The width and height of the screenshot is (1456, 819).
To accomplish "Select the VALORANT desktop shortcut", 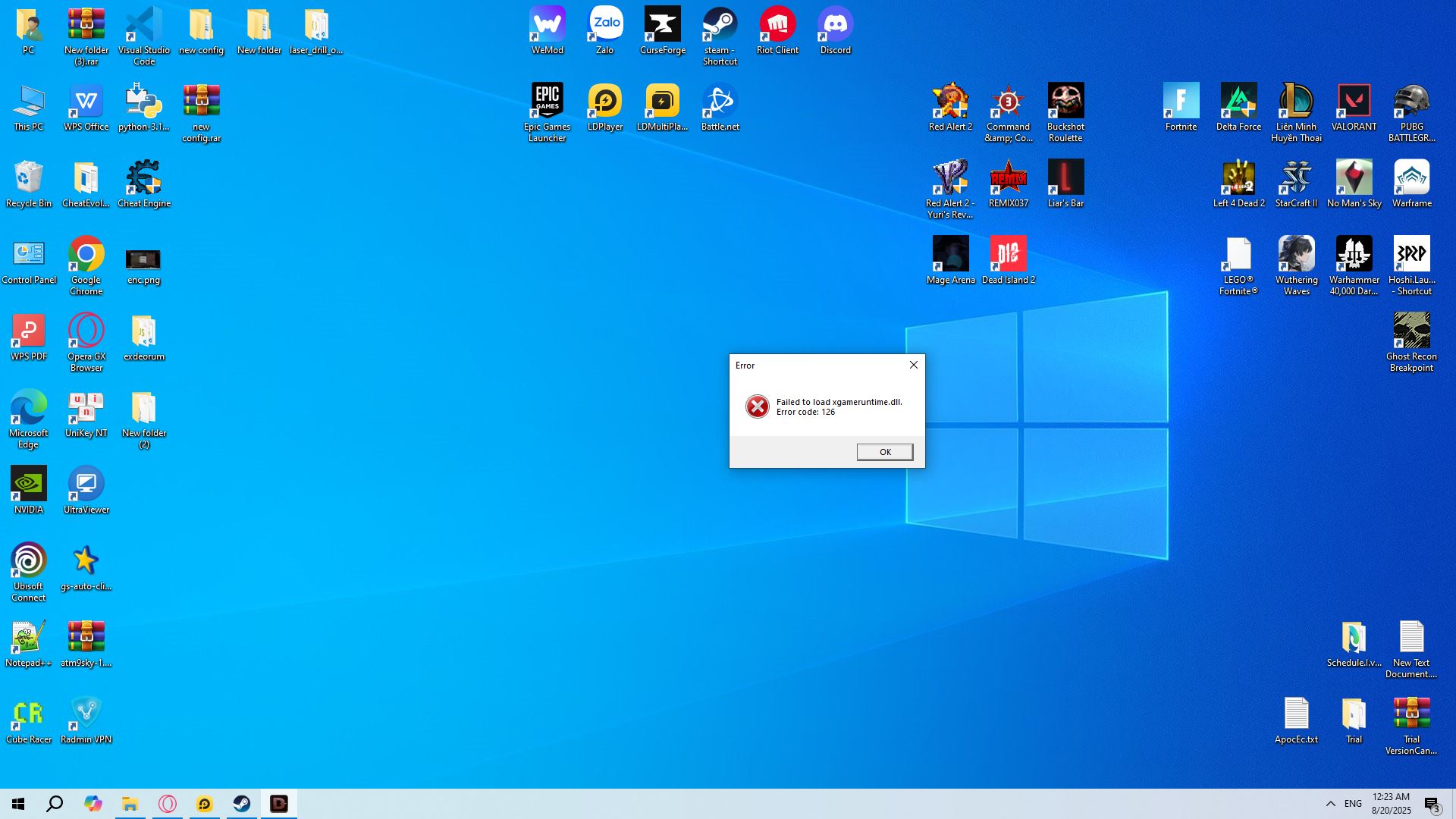I will click(x=1354, y=102).
